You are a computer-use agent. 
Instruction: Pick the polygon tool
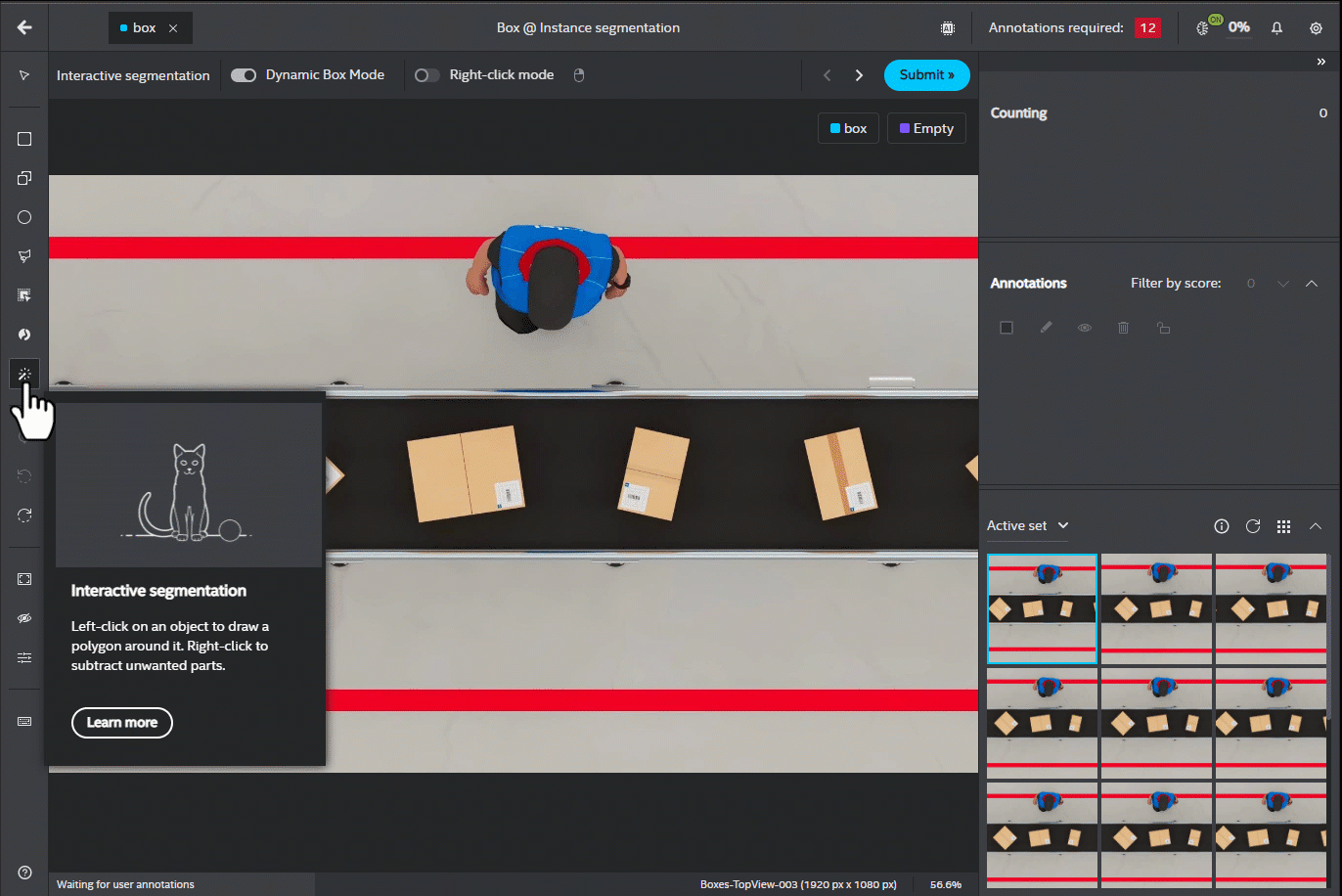24,256
